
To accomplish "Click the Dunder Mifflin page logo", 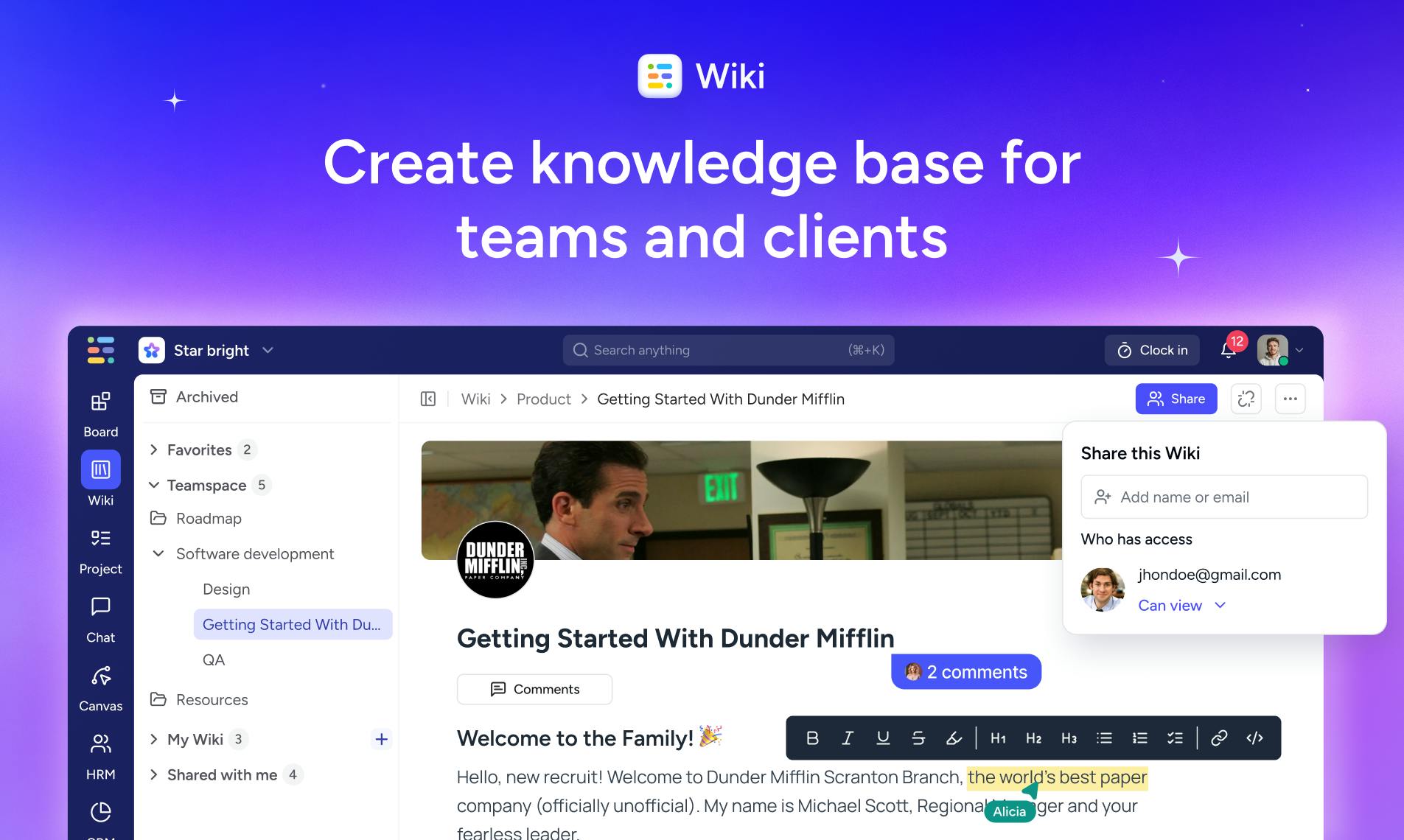I will click(x=495, y=560).
